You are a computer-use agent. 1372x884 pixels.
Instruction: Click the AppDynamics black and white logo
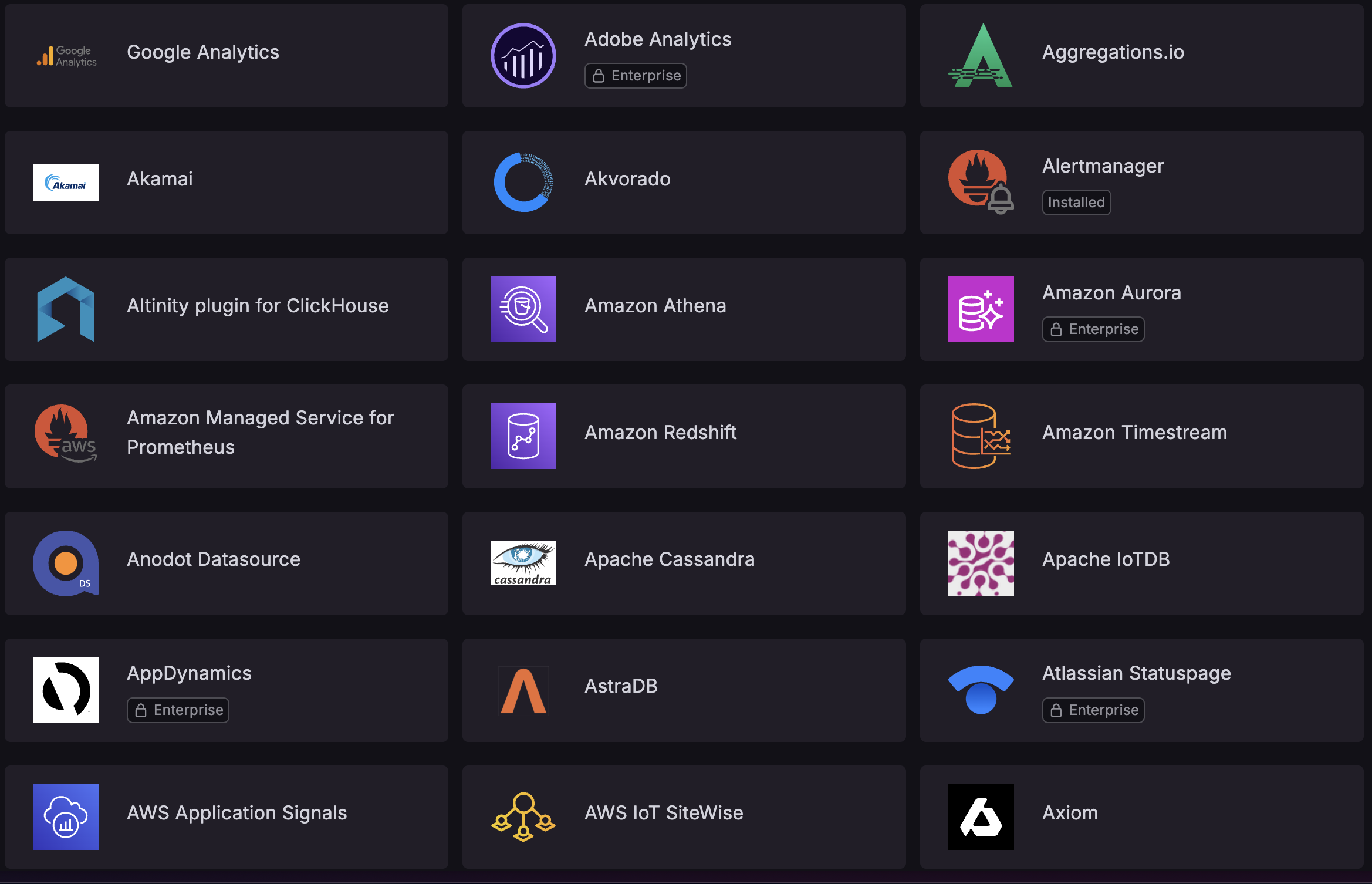pyautogui.click(x=66, y=690)
